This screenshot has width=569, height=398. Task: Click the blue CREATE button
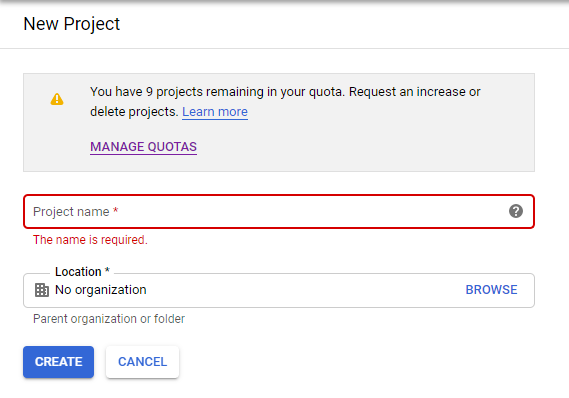tap(58, 362)
